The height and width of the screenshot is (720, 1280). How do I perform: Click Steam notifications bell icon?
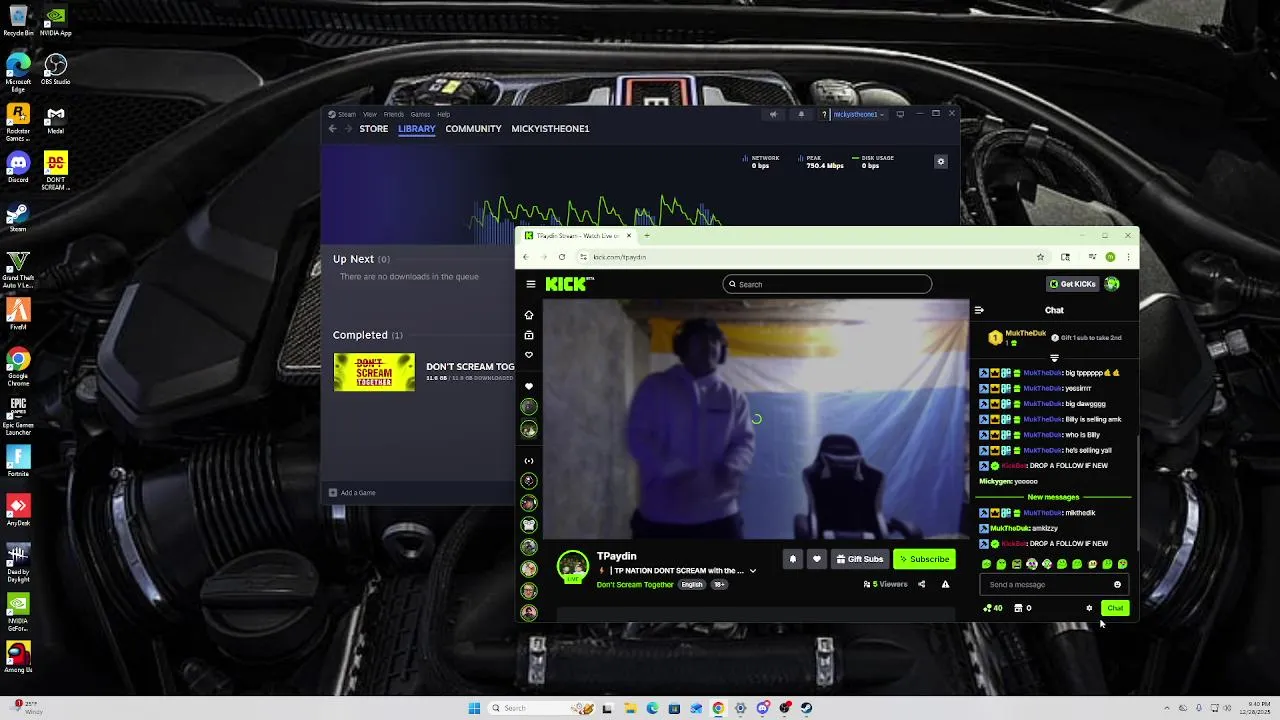pyautogui.click(x=800, y=114)
